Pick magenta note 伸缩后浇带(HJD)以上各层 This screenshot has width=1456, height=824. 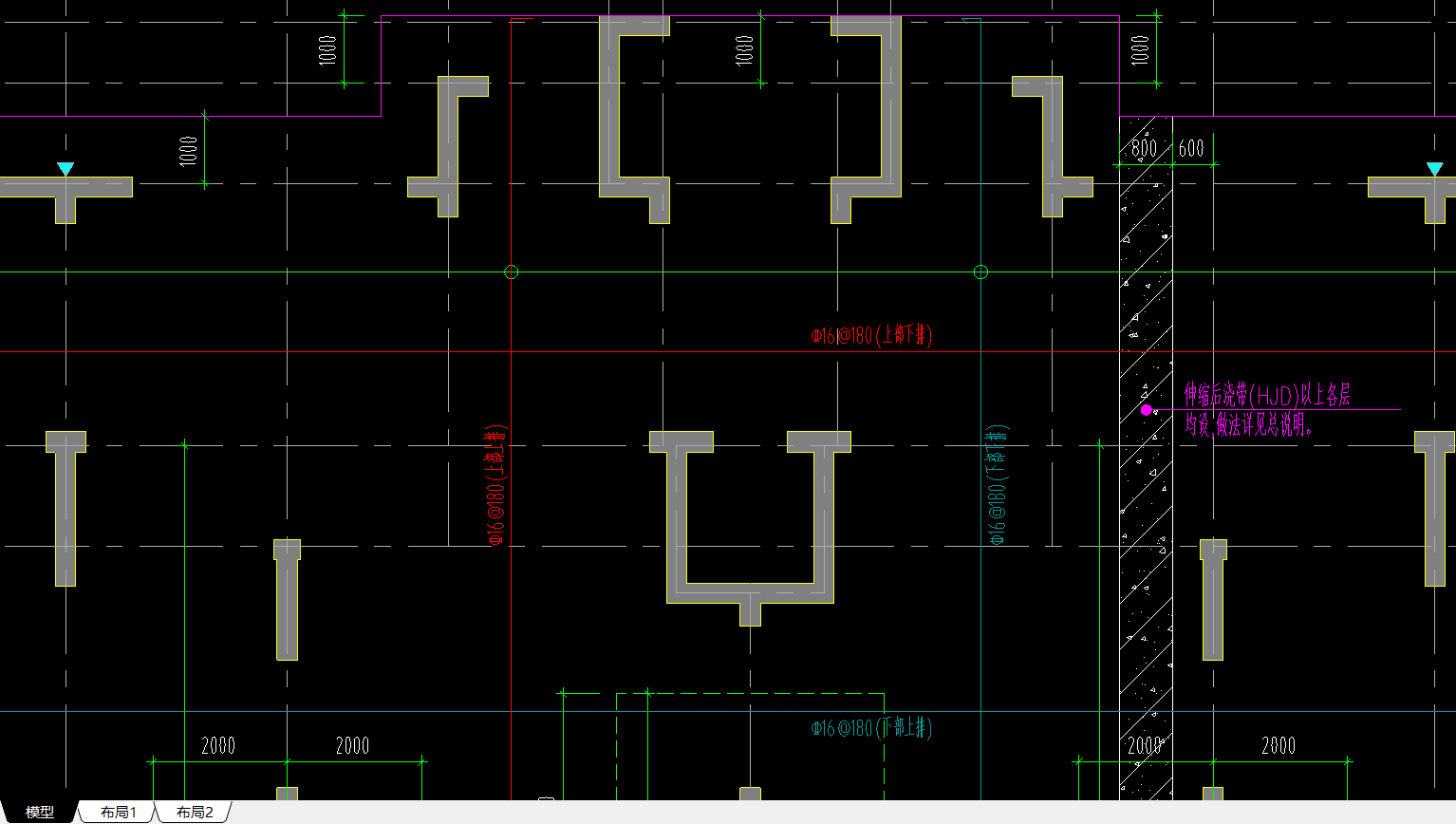click(x=1267, y=394)
